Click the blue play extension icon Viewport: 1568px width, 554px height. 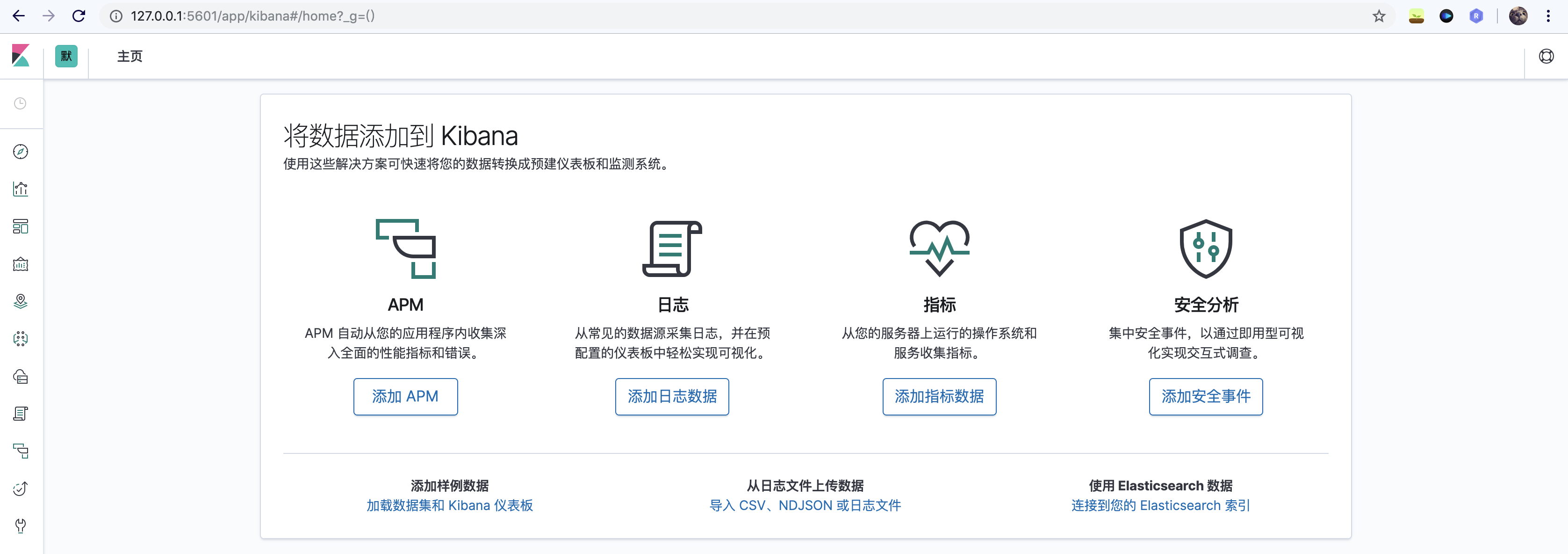(1446, 16)
